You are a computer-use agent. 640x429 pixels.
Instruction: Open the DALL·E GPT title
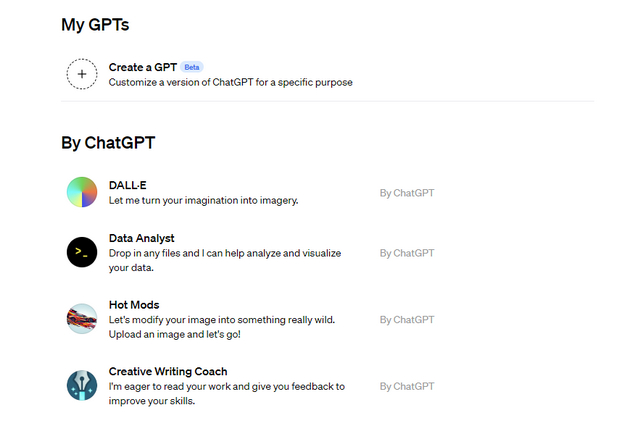point(127,185)
